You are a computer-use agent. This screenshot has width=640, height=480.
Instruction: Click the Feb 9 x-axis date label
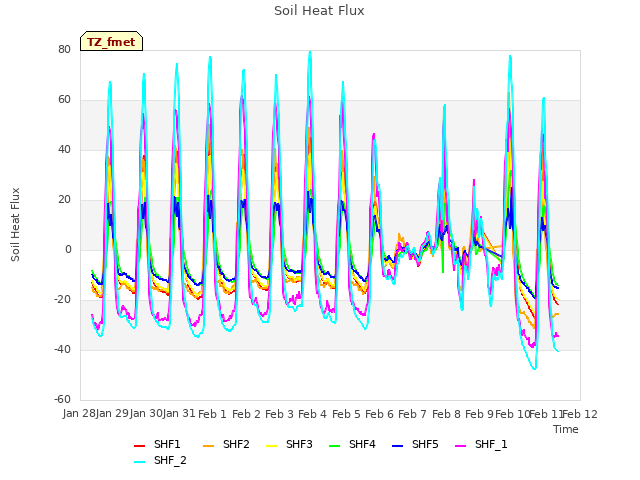point(479,414)
